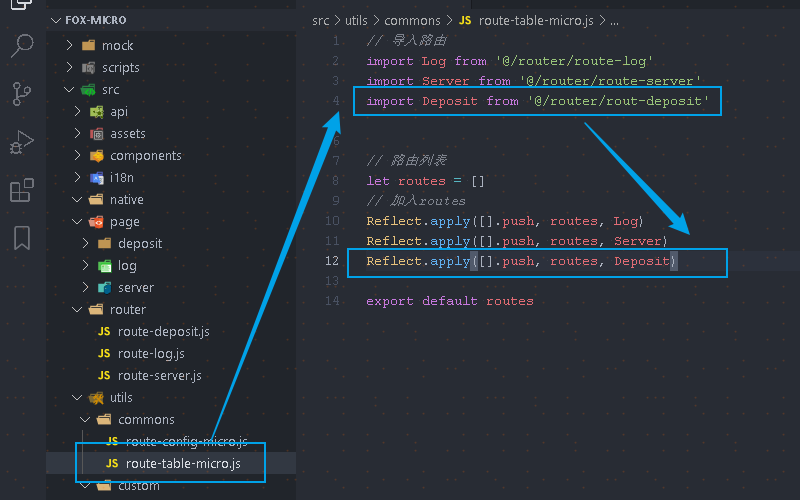
Task: Click the bookmarks icon in activity bar
Action: (22, 238)
